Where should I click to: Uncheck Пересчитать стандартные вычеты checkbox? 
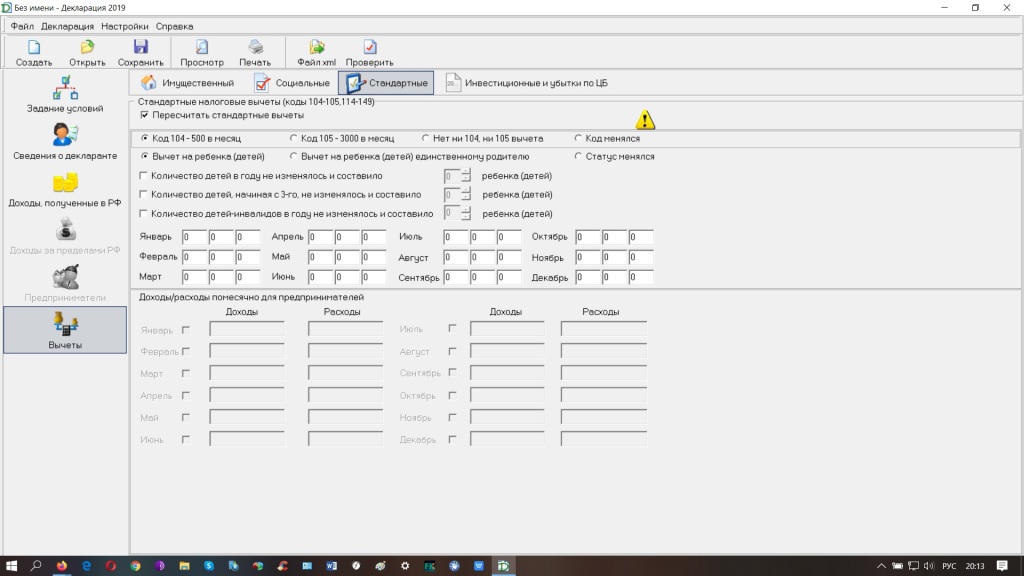click(145, 116)
